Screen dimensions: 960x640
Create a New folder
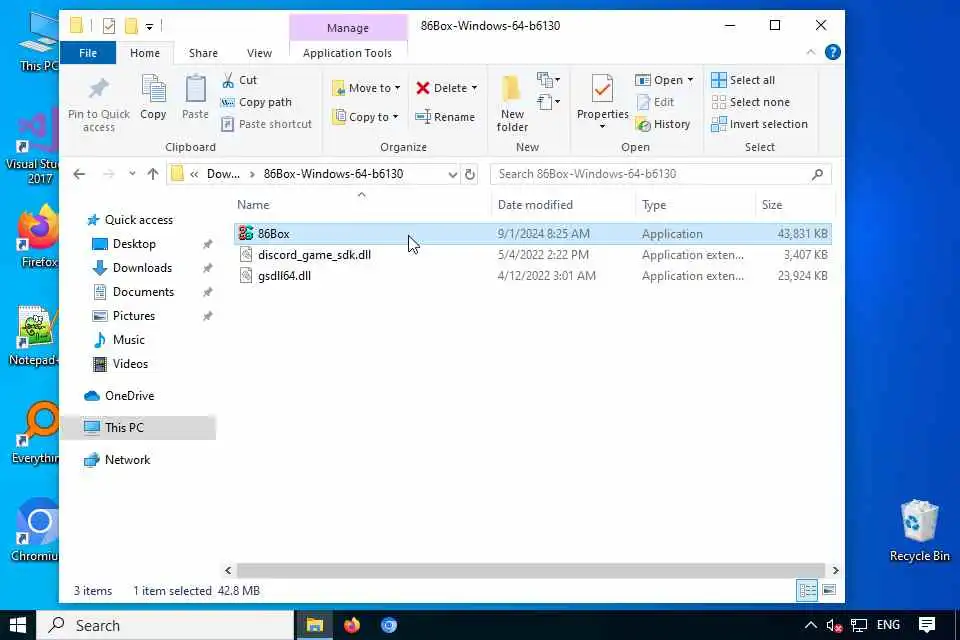512,104
